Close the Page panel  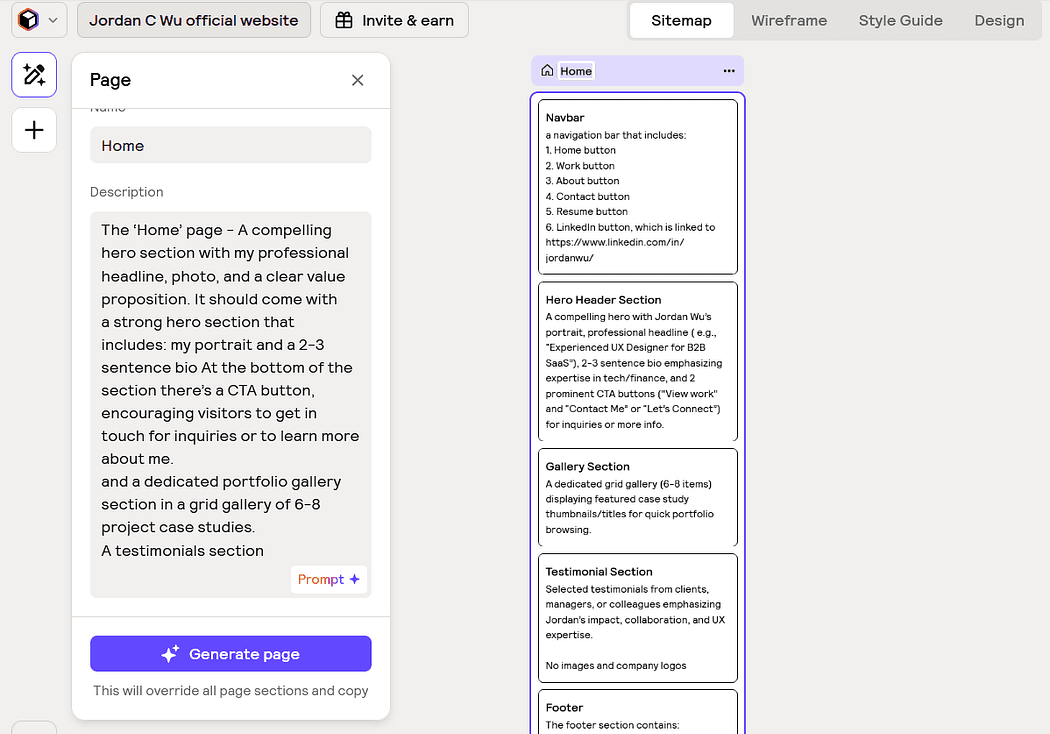point(358,80)
